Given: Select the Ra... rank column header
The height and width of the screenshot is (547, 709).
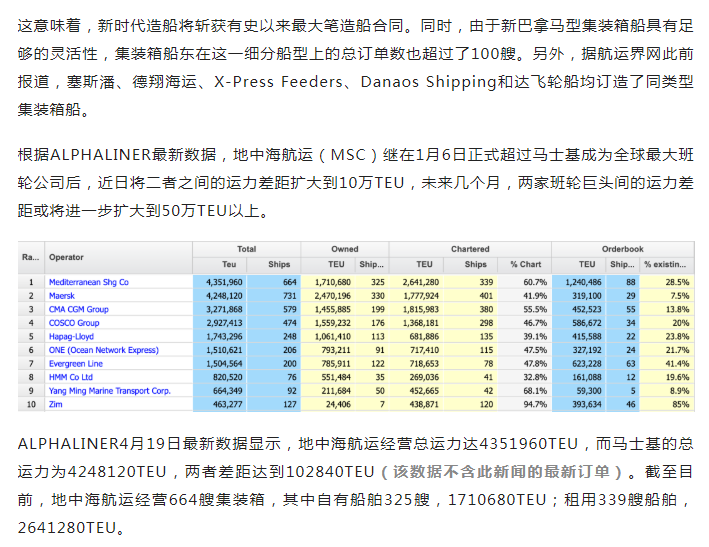Looking at the screenshot, I should (31, 257).
